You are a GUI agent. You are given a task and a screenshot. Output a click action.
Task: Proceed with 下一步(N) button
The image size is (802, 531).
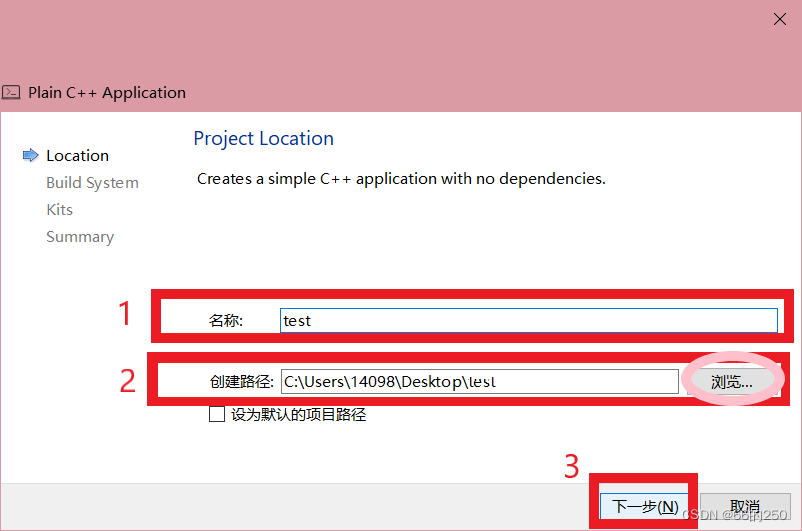tap(644, 506)
